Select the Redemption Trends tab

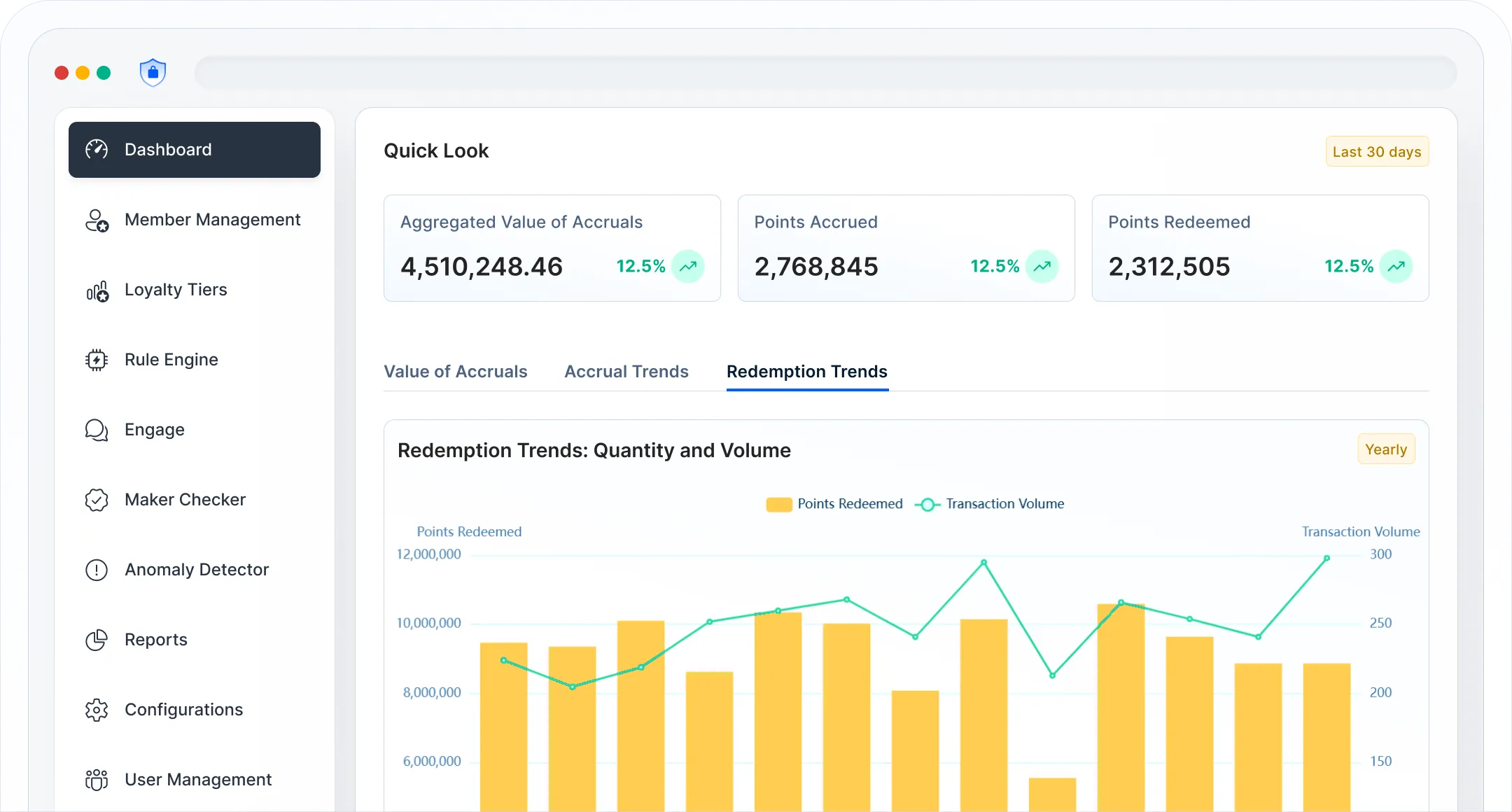806,372
